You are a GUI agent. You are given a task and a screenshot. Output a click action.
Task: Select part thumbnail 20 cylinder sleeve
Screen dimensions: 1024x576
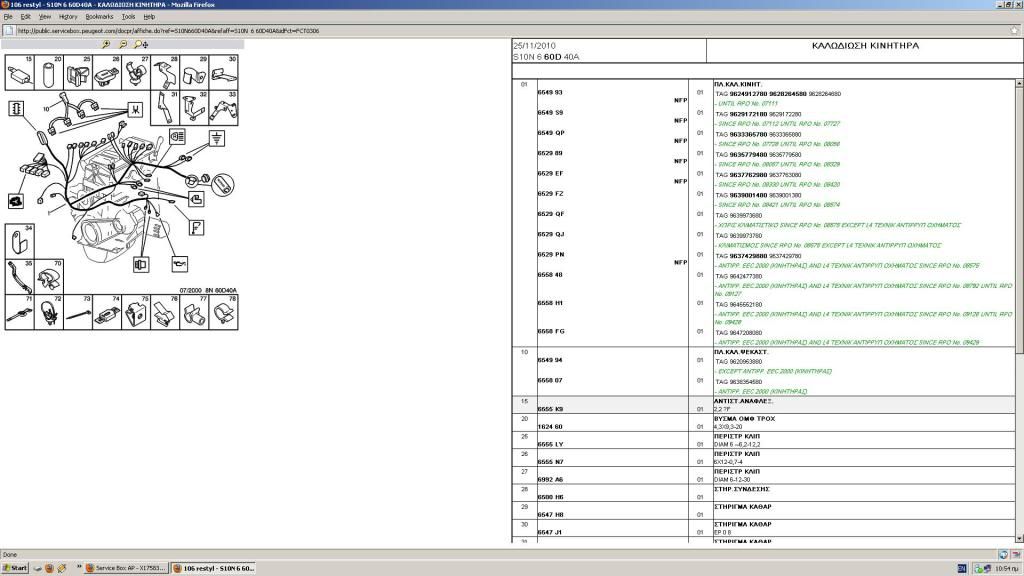pos(49,72)
